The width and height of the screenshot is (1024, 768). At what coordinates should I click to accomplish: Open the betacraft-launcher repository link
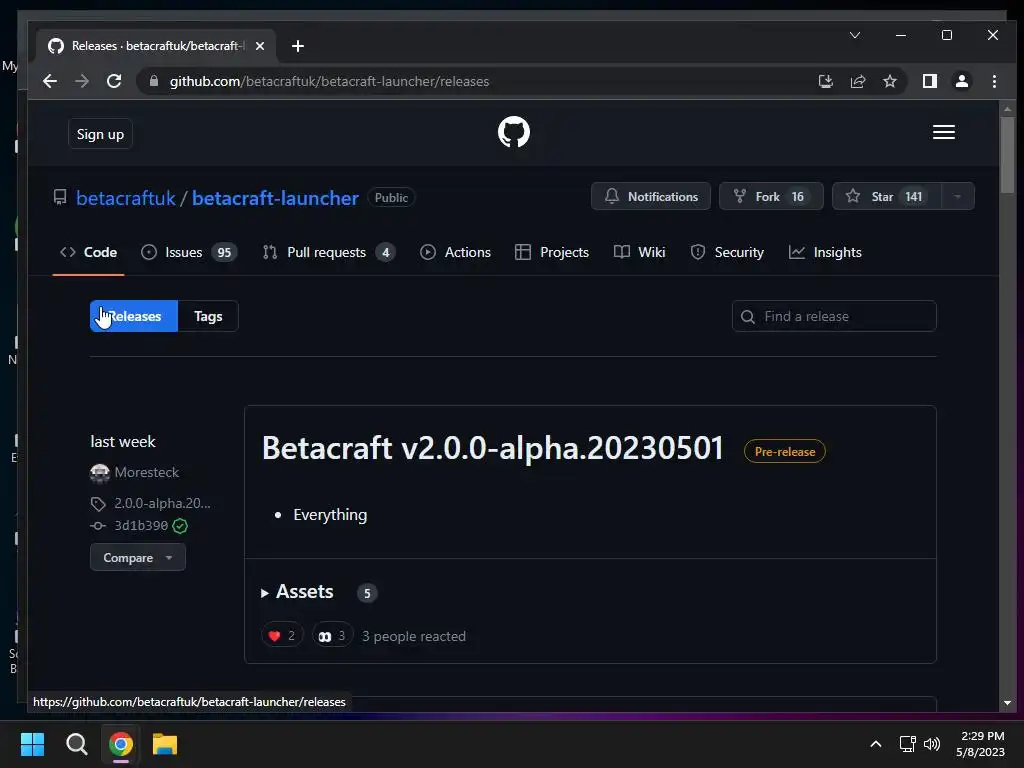[275, 198]
